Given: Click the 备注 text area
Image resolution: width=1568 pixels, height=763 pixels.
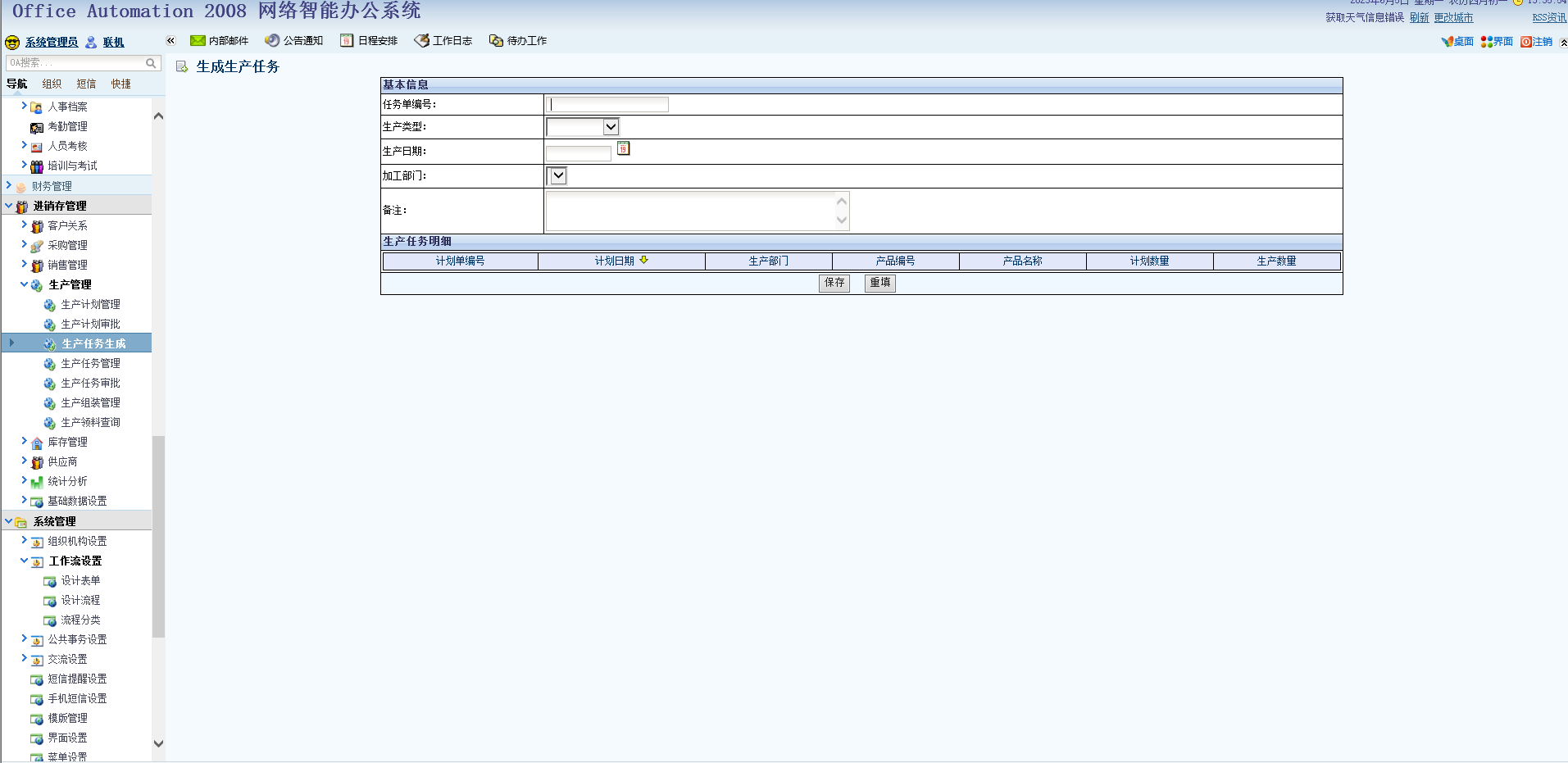Looking at the screenshot, I should click(x=698, y=211).
